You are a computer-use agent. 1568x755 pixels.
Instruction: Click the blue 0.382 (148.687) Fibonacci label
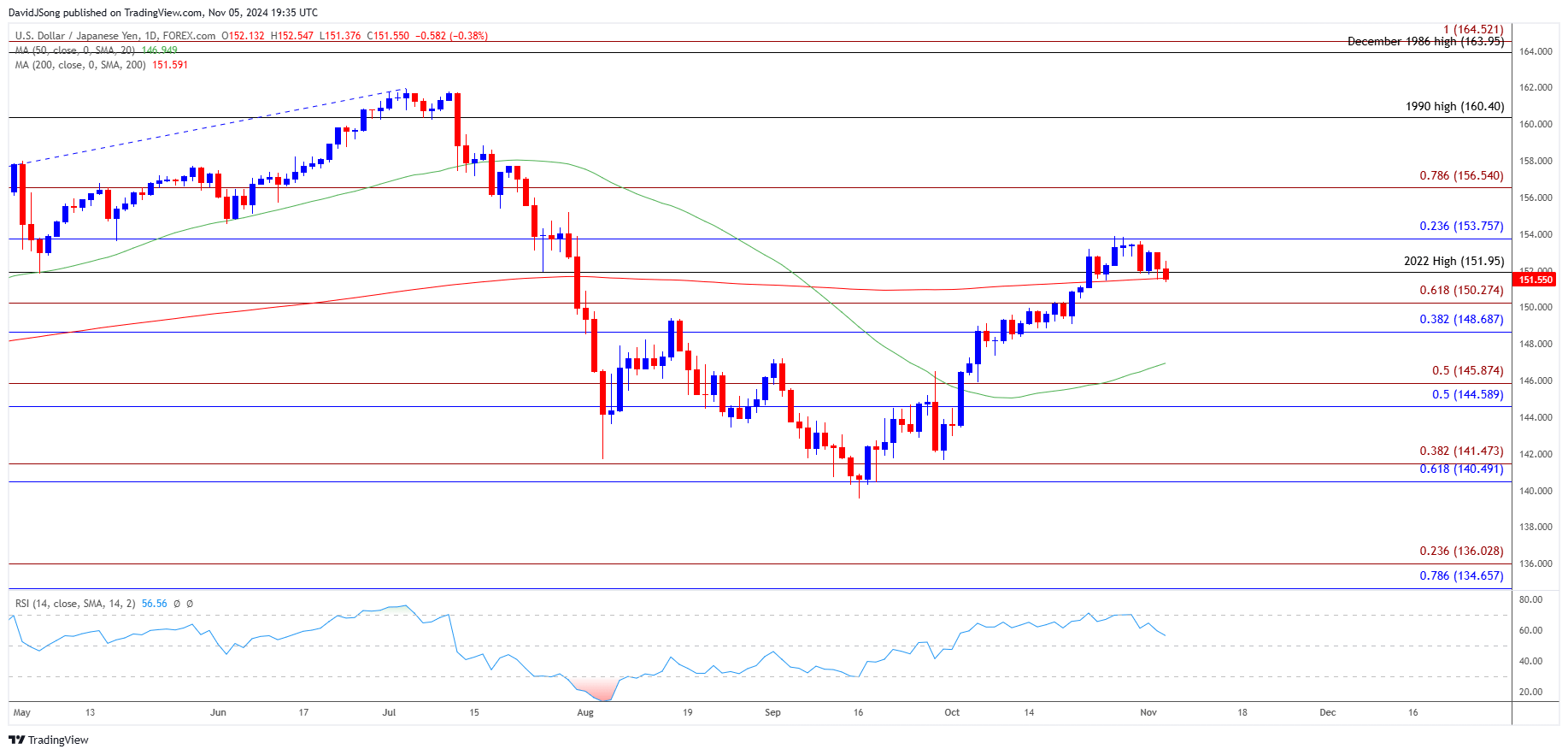pos(1461,320)
